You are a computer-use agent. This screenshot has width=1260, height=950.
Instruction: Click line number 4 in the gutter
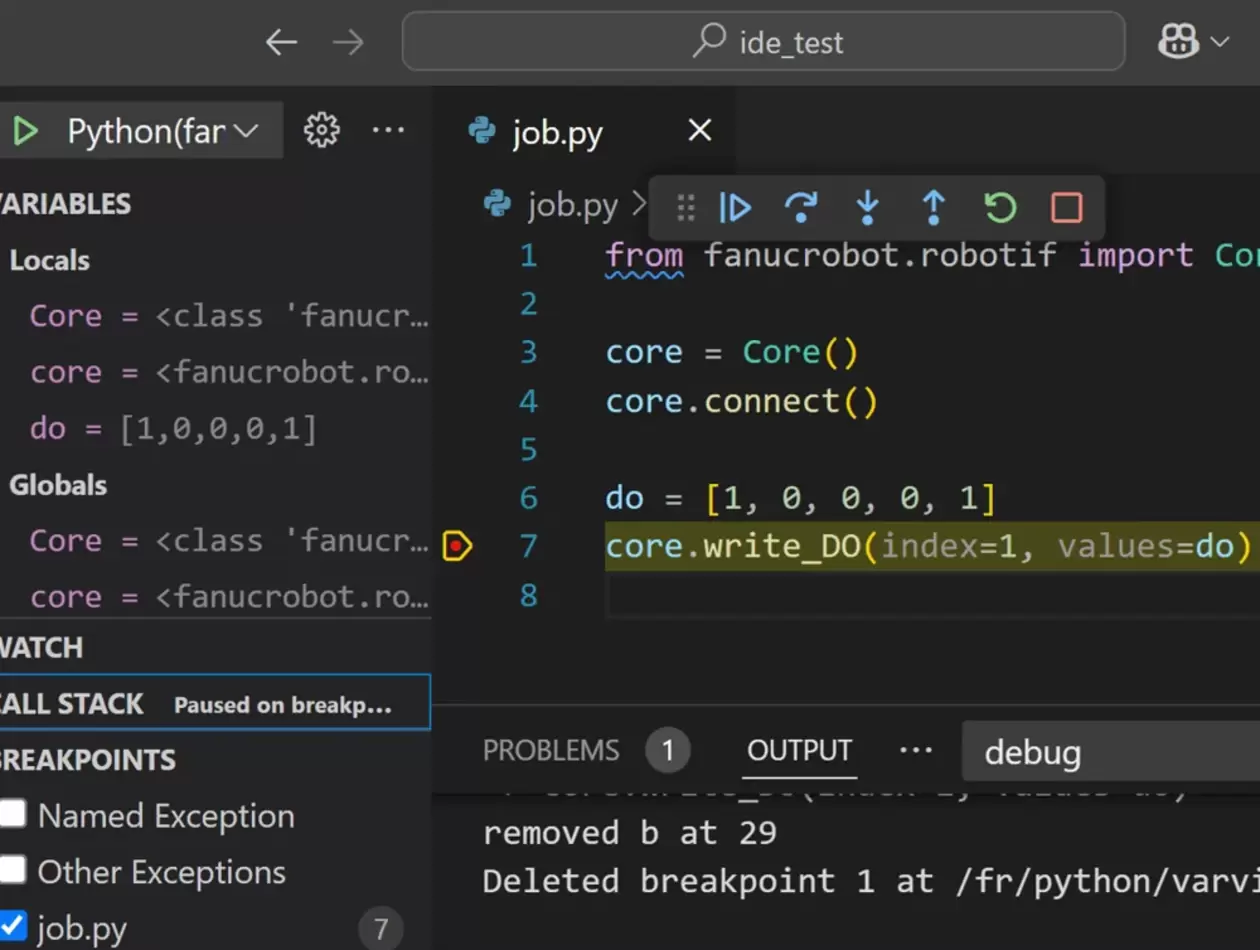(x=528, y=402)
